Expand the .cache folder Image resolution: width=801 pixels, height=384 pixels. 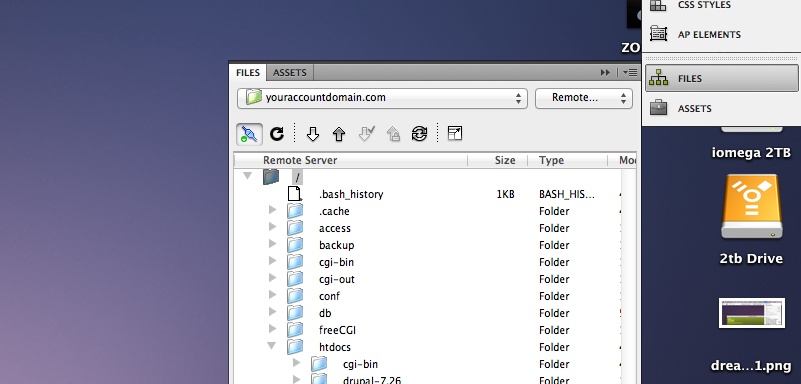[x=272, y=210]
